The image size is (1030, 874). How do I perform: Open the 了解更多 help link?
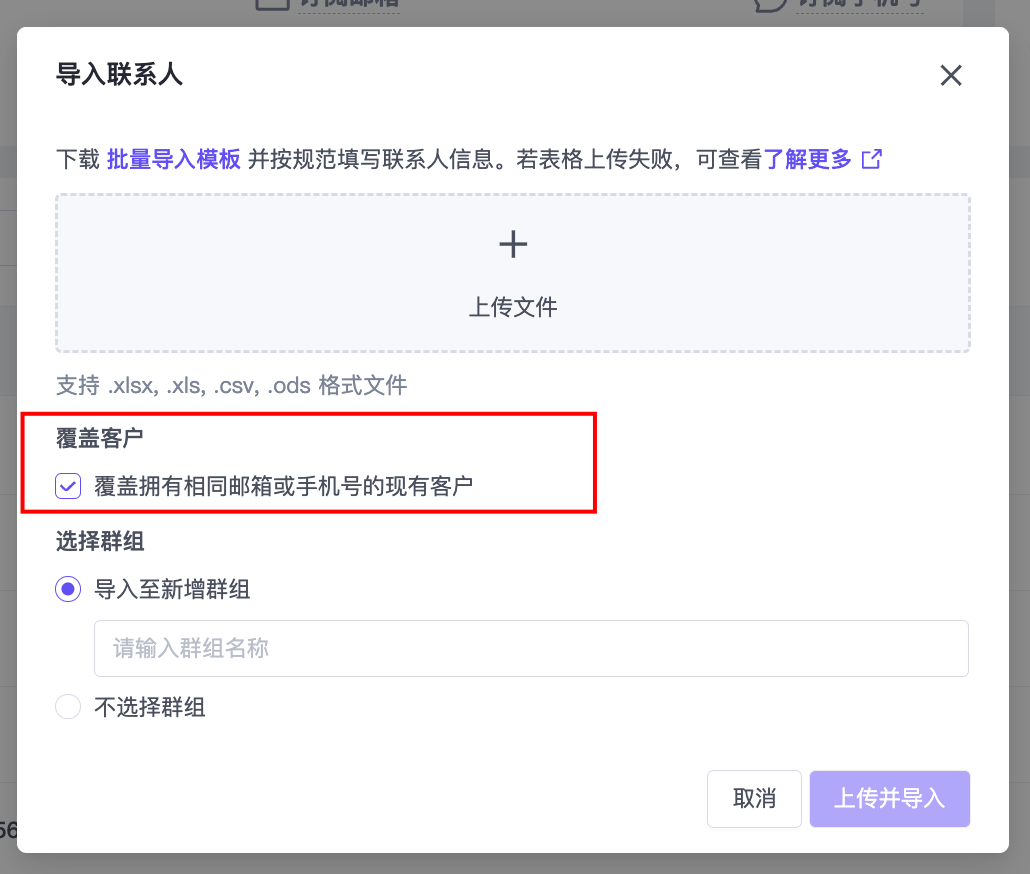pyautogui.click(x=807, y=159)
